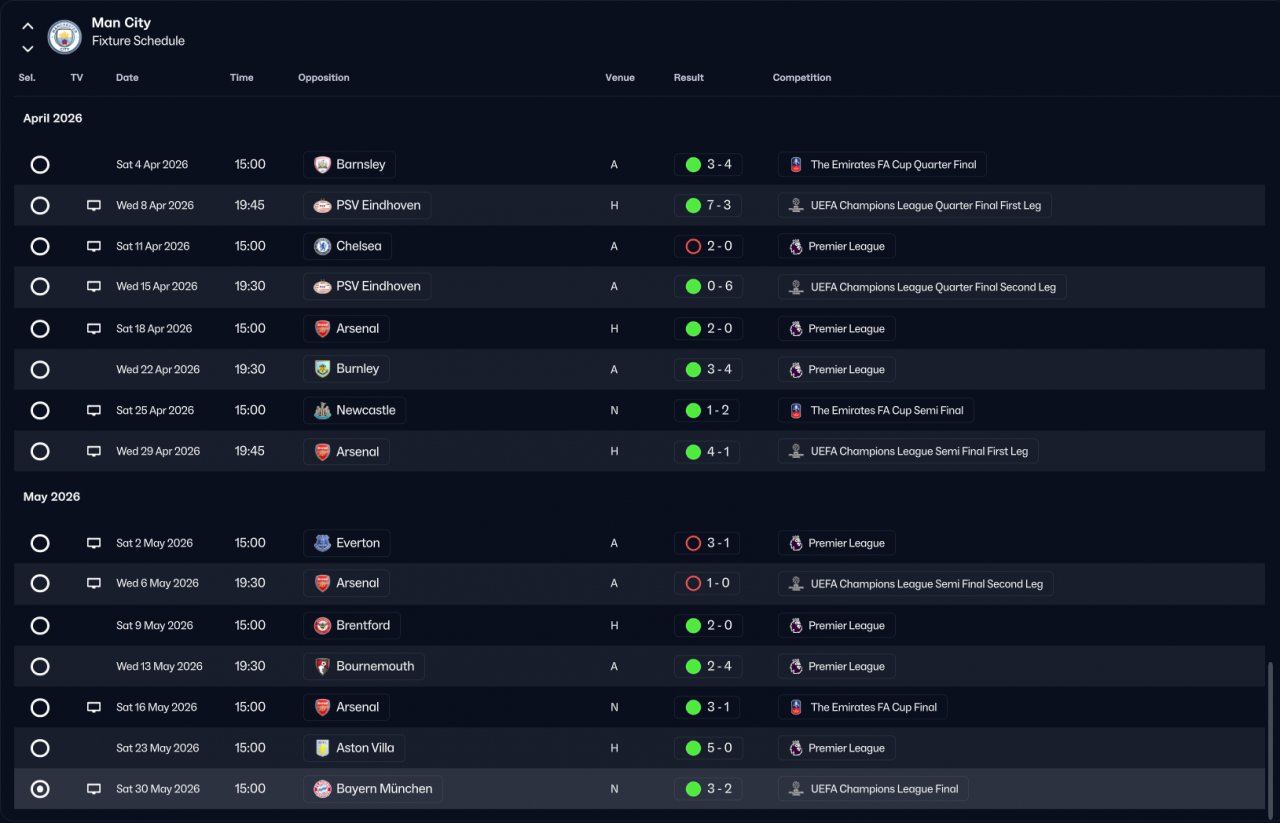The width and height of the screenshot is (1280, 823).
Task: Open UEFA Champions League Quarter Final Second Leg
Action: [922, 287]
